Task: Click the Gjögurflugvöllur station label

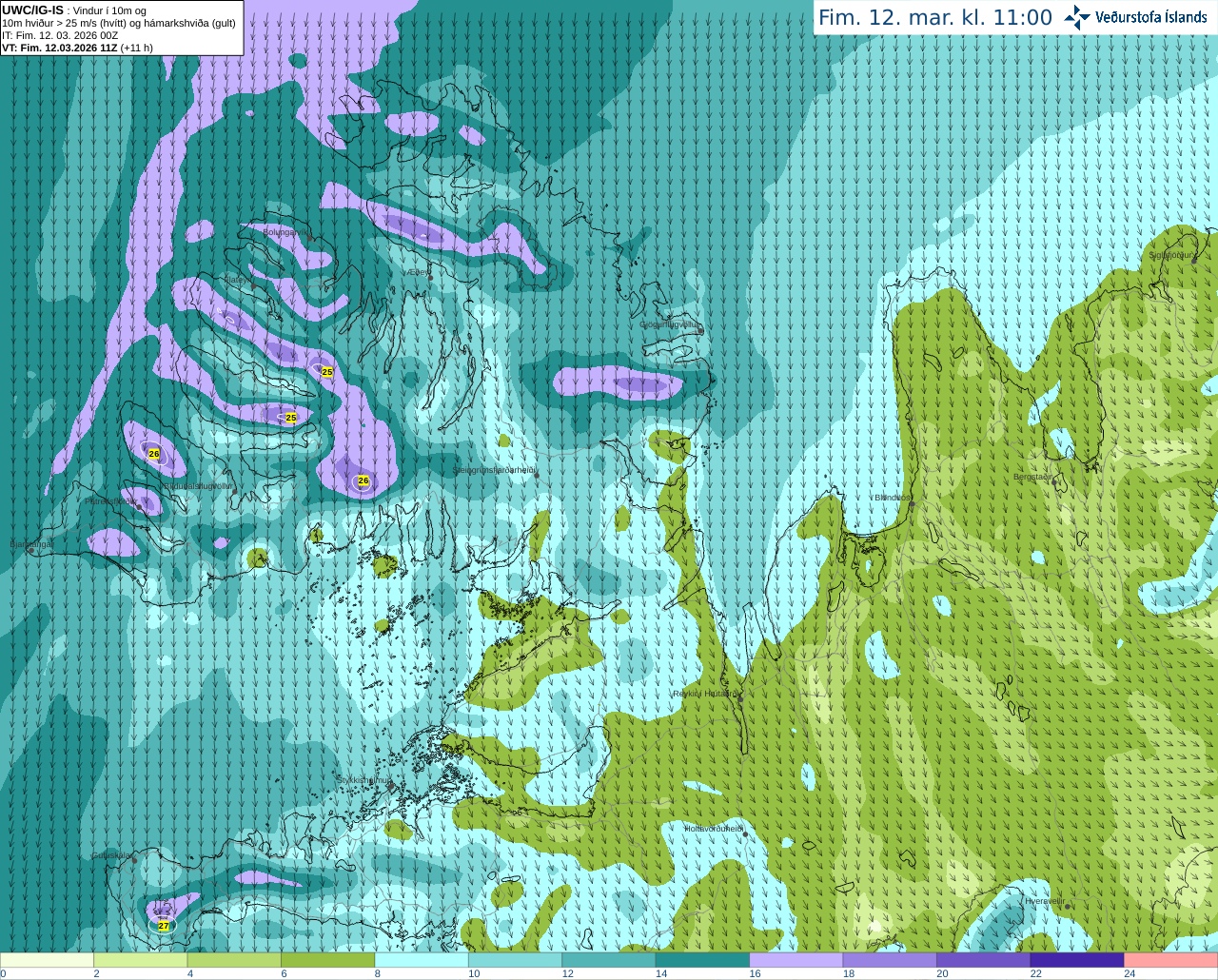Action: pyautogui.click(x=670, y=324)
